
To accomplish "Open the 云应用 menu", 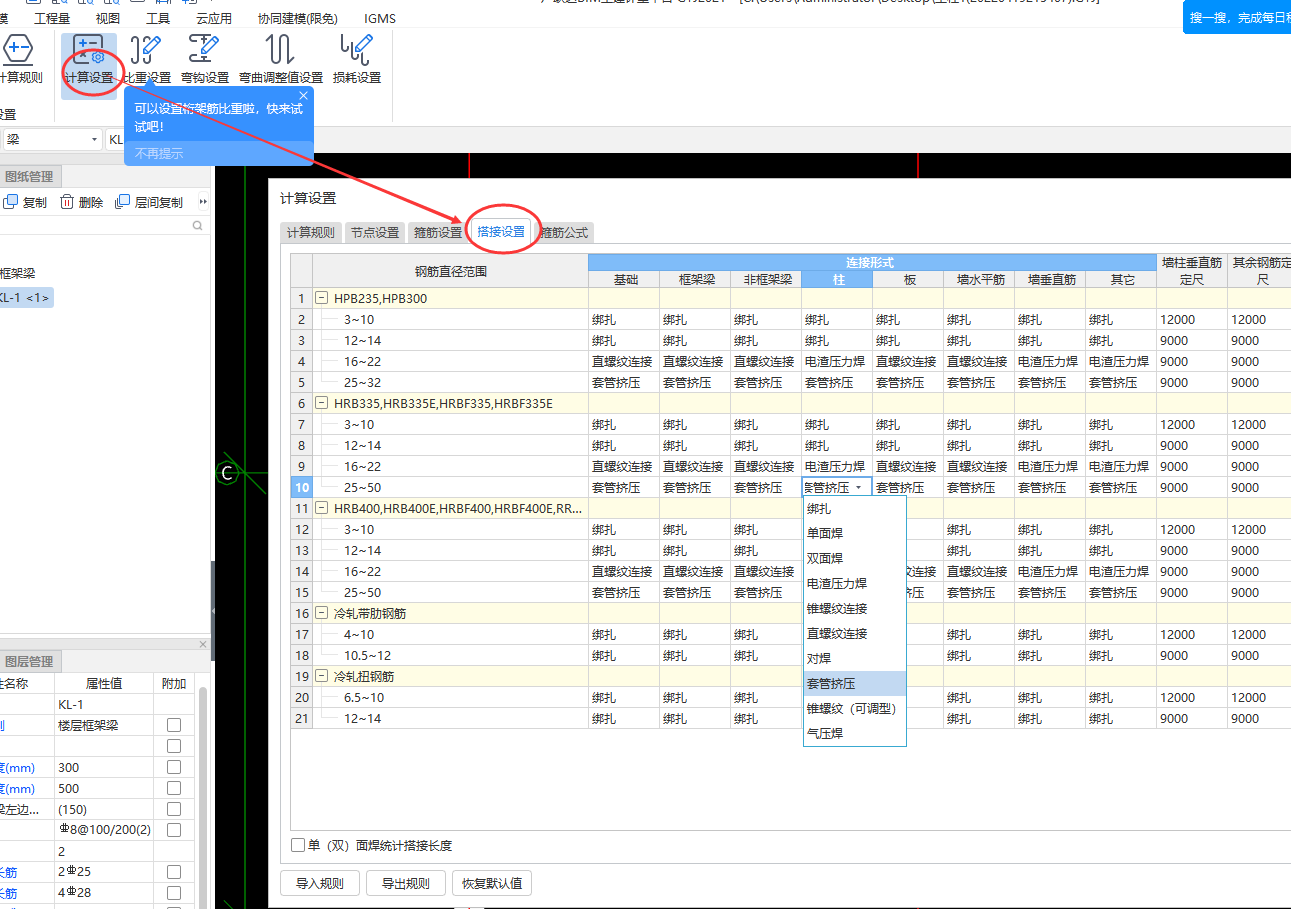I will [214, 18].
